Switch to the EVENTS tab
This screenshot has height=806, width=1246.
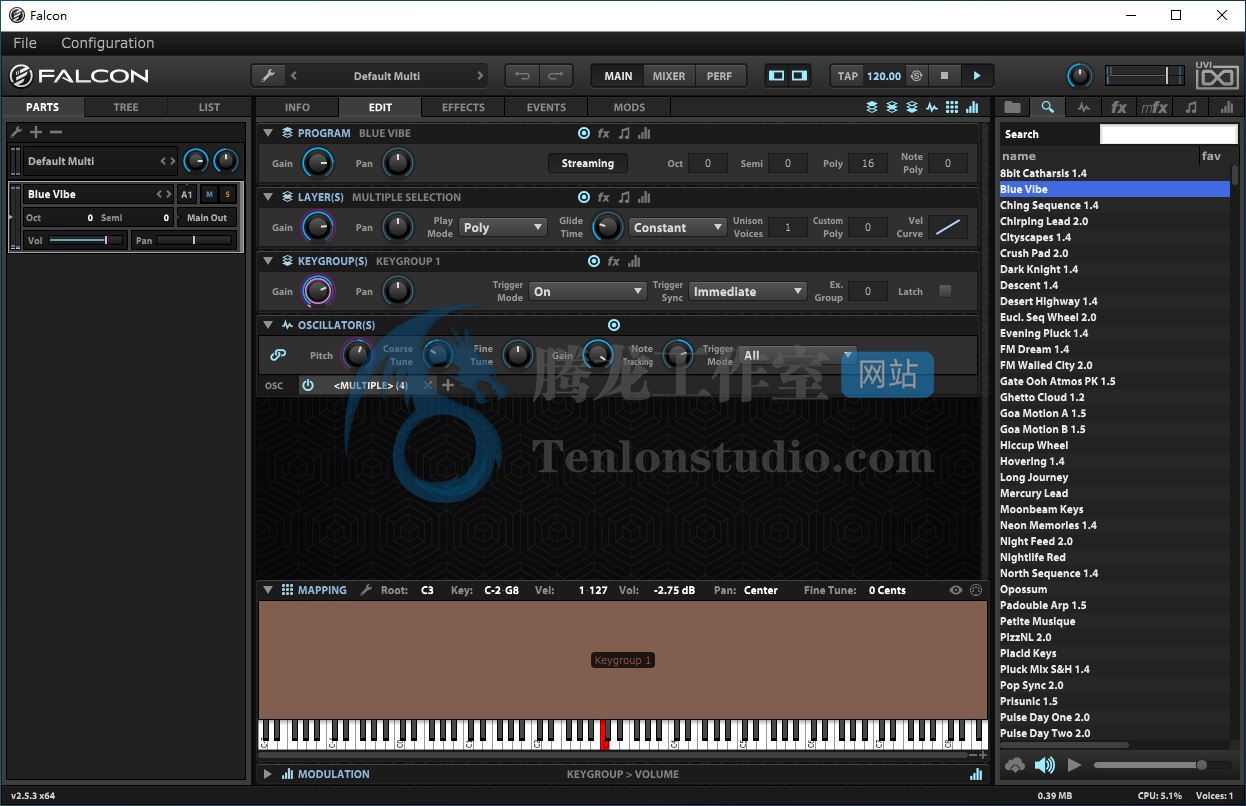[x=546, y=107]
